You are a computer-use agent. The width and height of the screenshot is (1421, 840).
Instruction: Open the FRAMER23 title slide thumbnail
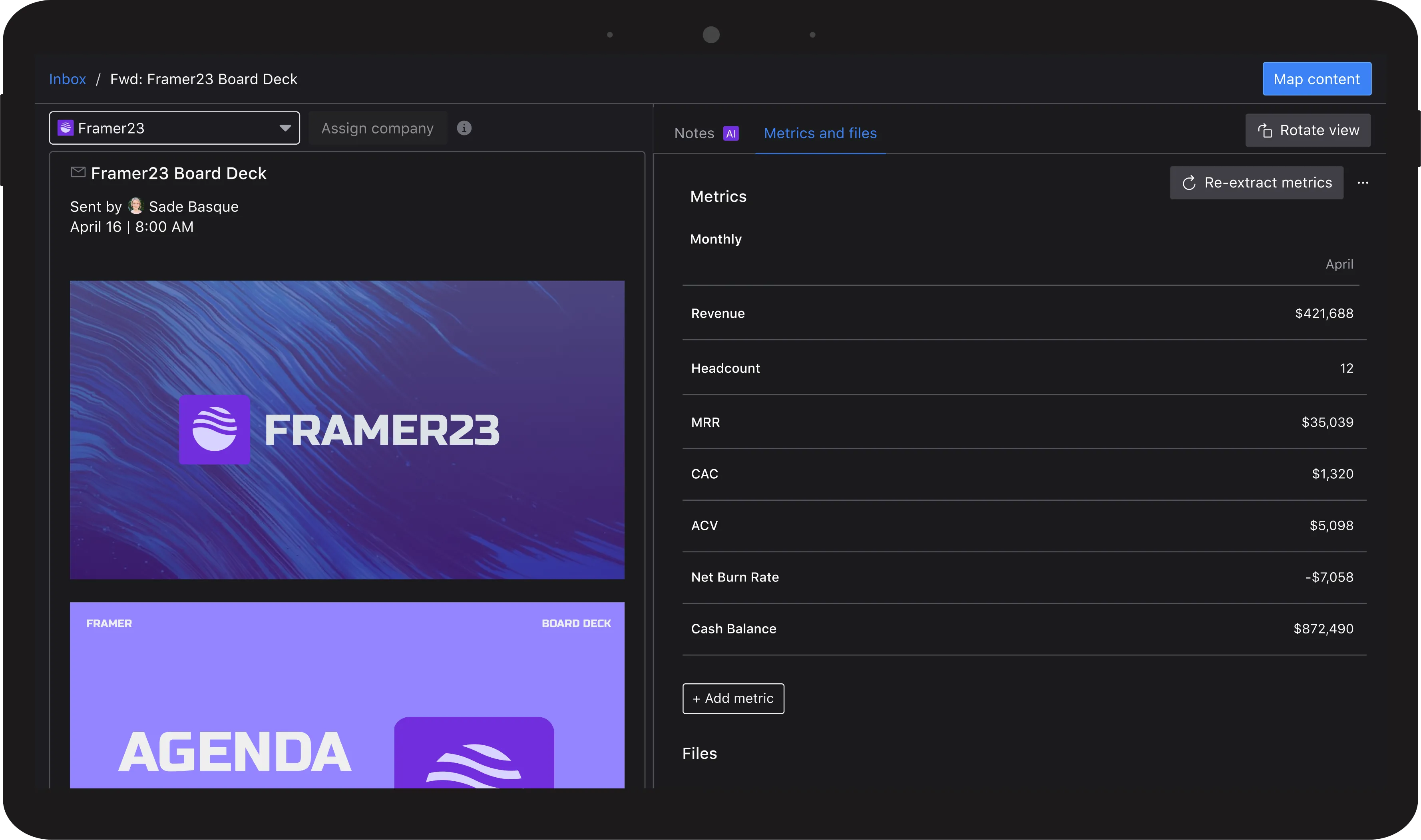[347, 430]
